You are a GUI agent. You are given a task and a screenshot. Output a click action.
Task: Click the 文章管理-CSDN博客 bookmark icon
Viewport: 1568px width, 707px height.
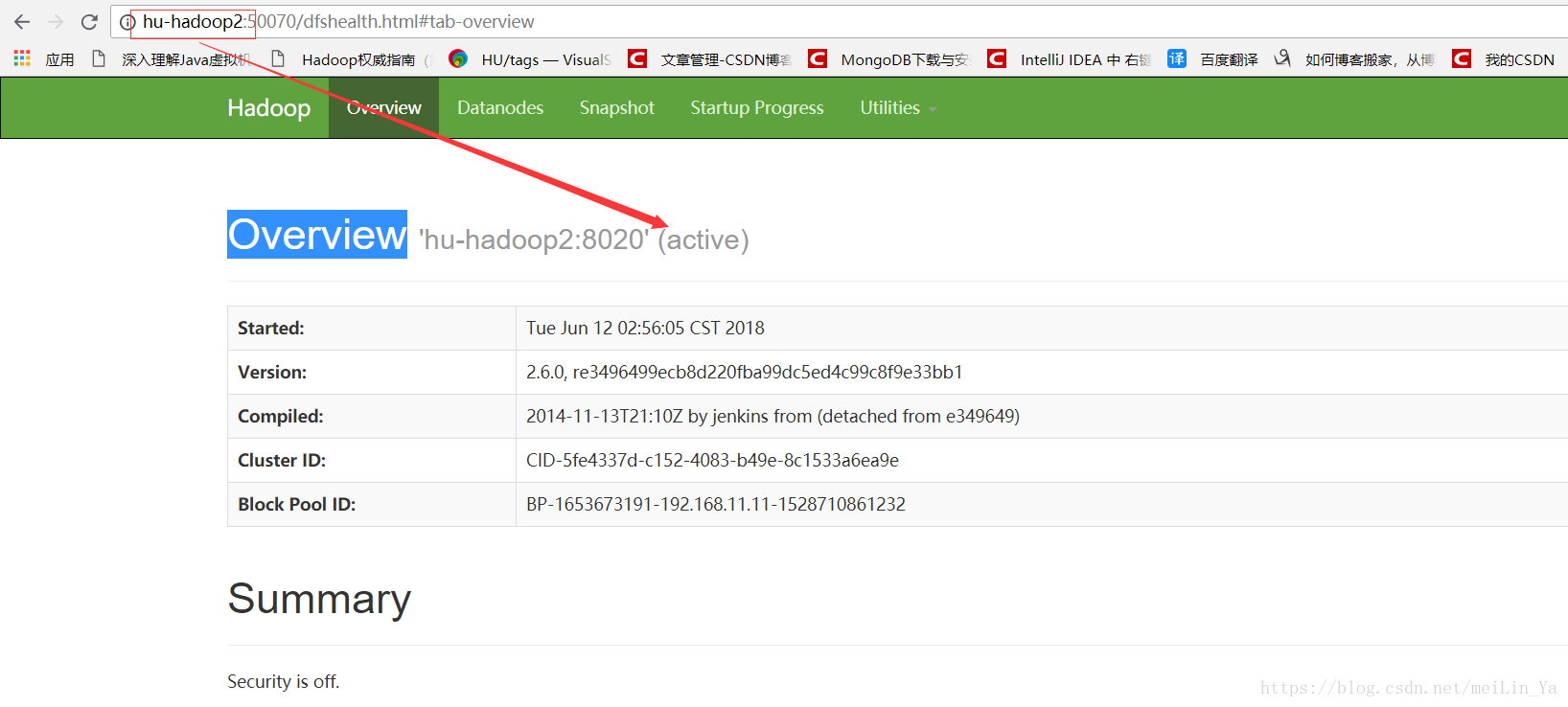point(637,58)
